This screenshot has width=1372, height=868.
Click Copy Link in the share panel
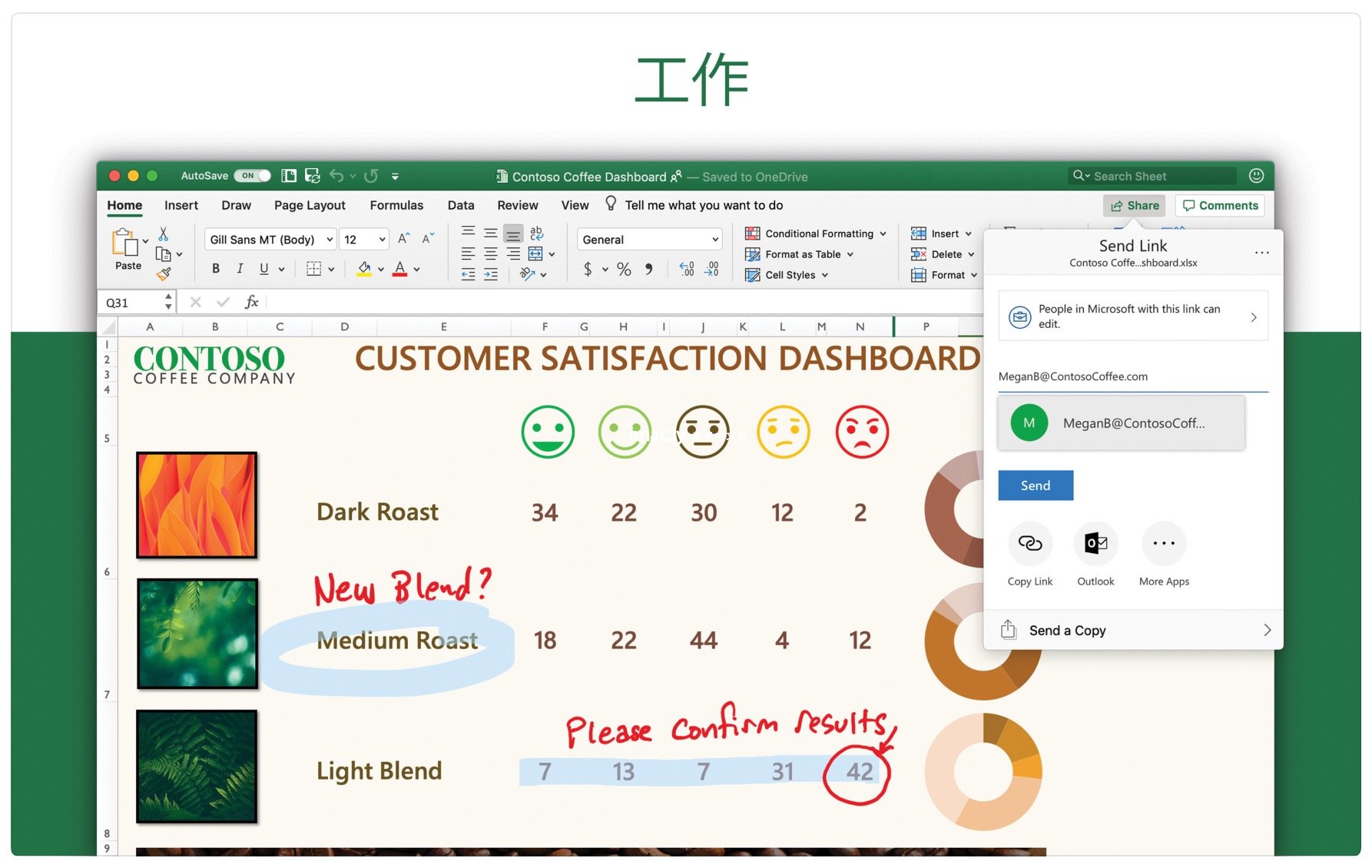(x=1030, y=554)
